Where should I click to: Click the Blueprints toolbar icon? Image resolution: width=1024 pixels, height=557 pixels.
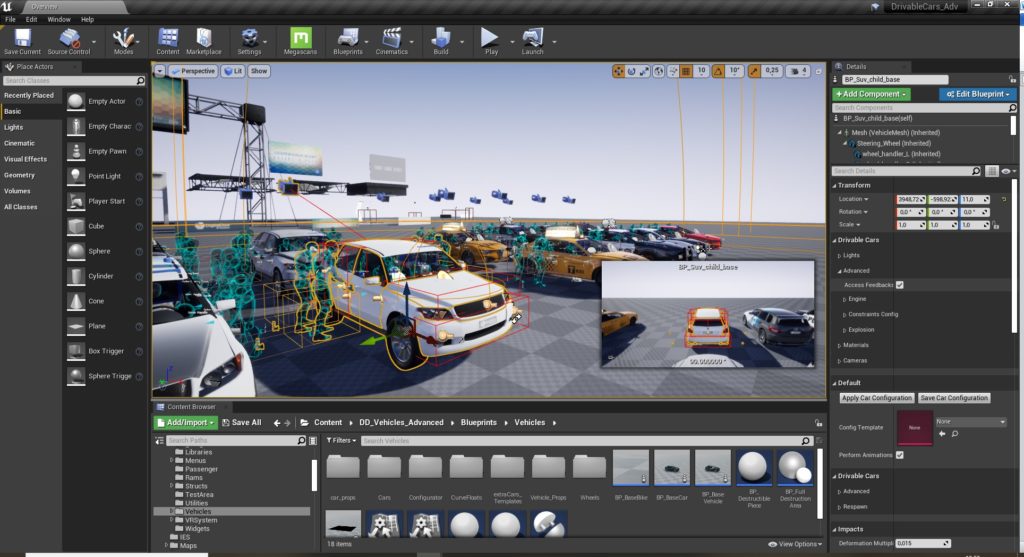347,40
